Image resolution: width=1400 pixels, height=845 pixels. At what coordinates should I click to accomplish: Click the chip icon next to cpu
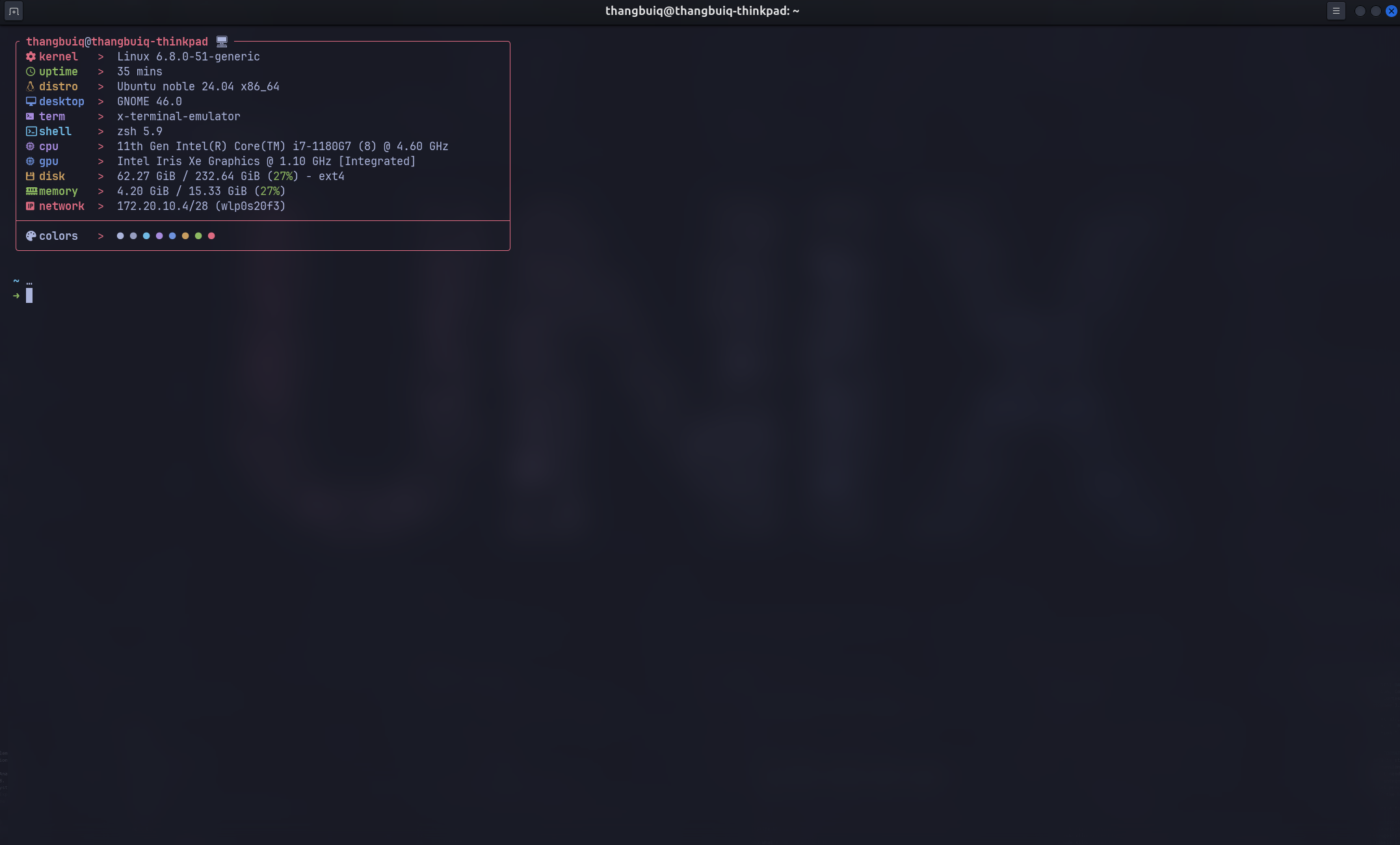30,146
